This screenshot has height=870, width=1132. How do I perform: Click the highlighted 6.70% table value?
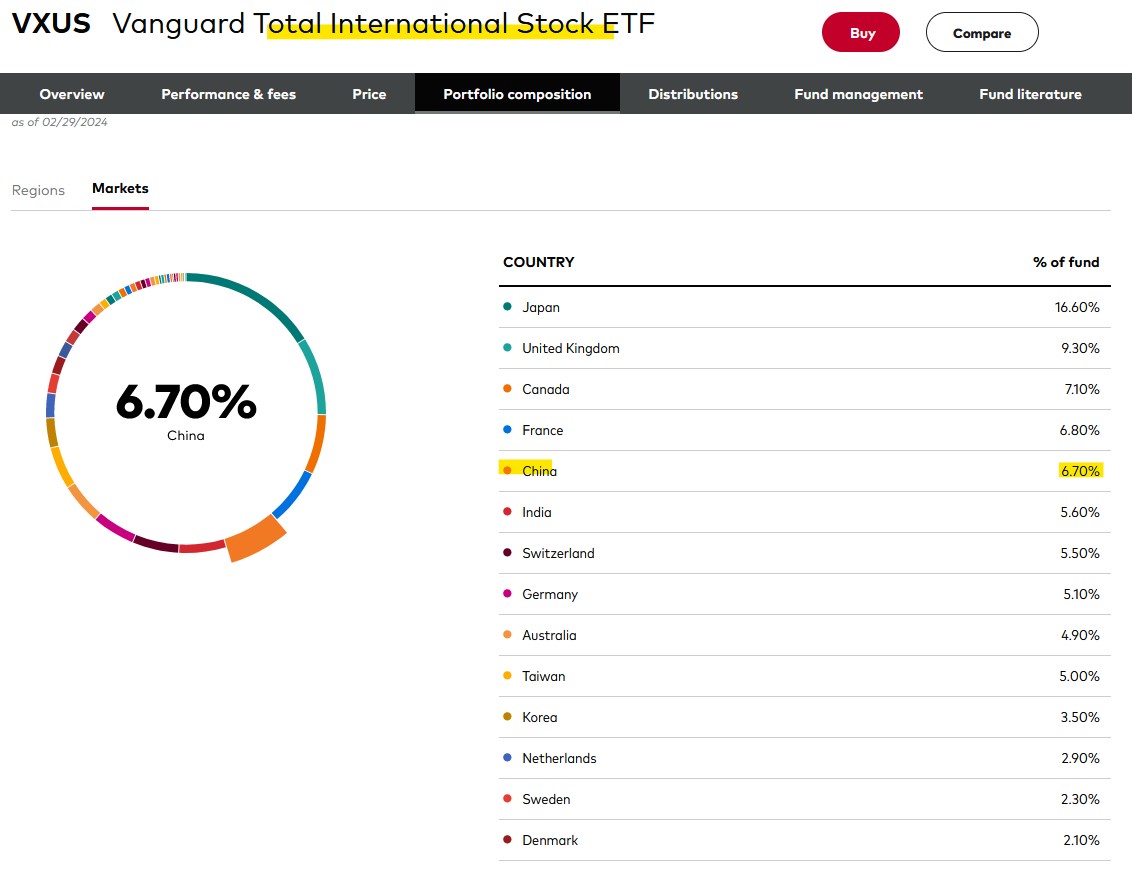(x=1080, y=471)
